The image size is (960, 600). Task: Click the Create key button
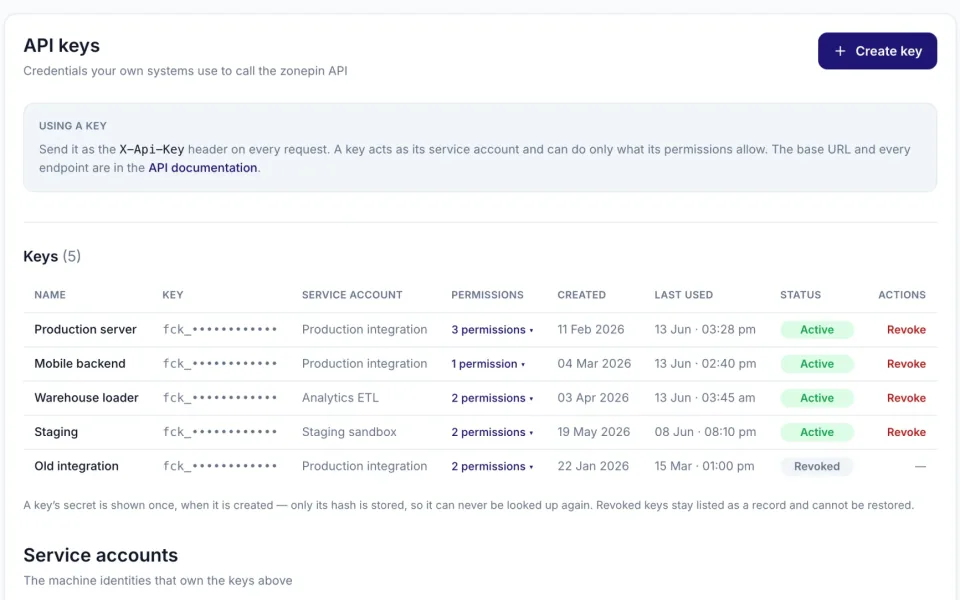click(877, 51)
